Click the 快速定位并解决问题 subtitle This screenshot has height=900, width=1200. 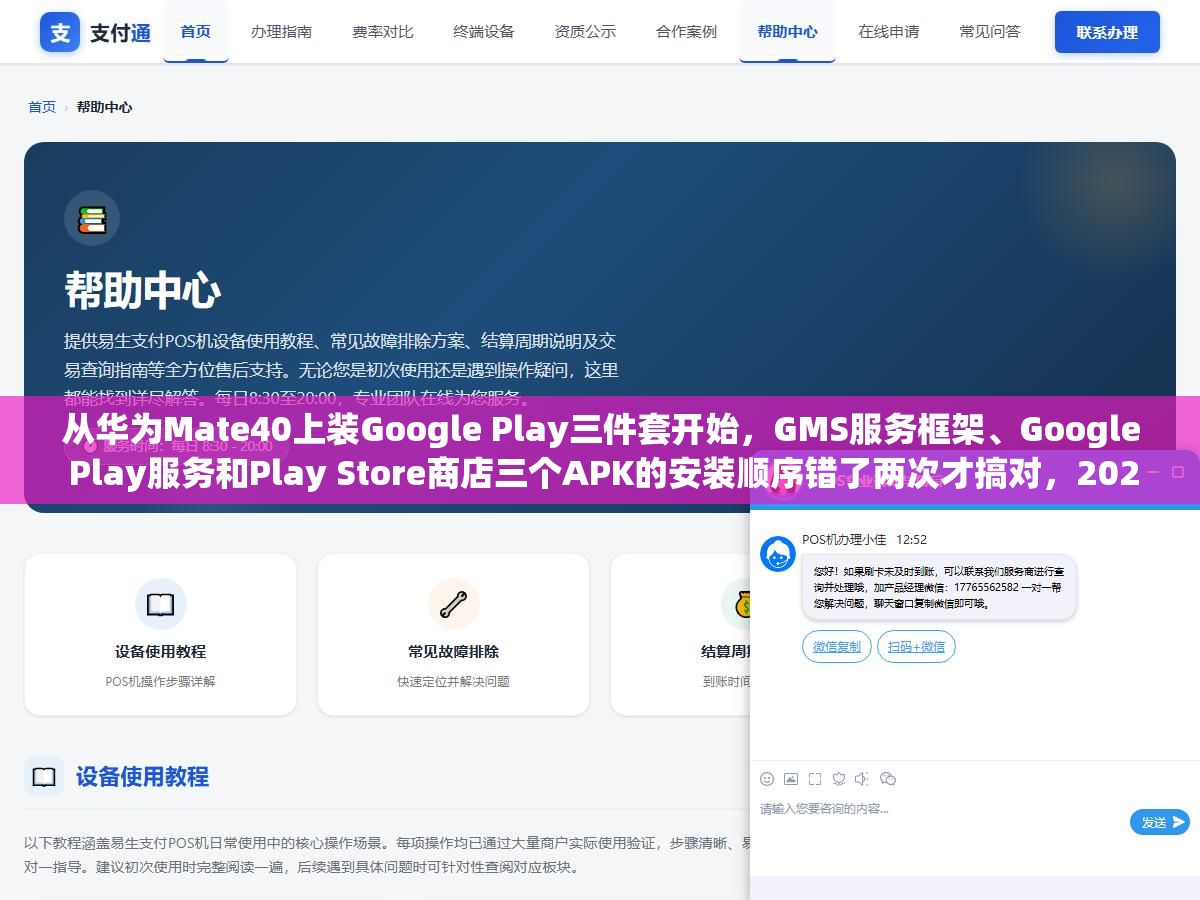tap(453, 681)
